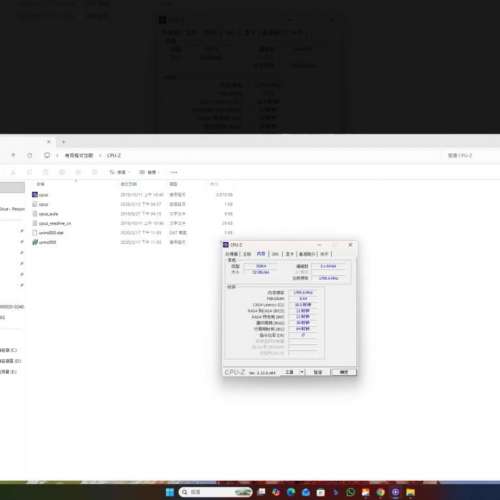Click the Share icon in Explorer toolbar
500x500 pixels.
point(78,172)
